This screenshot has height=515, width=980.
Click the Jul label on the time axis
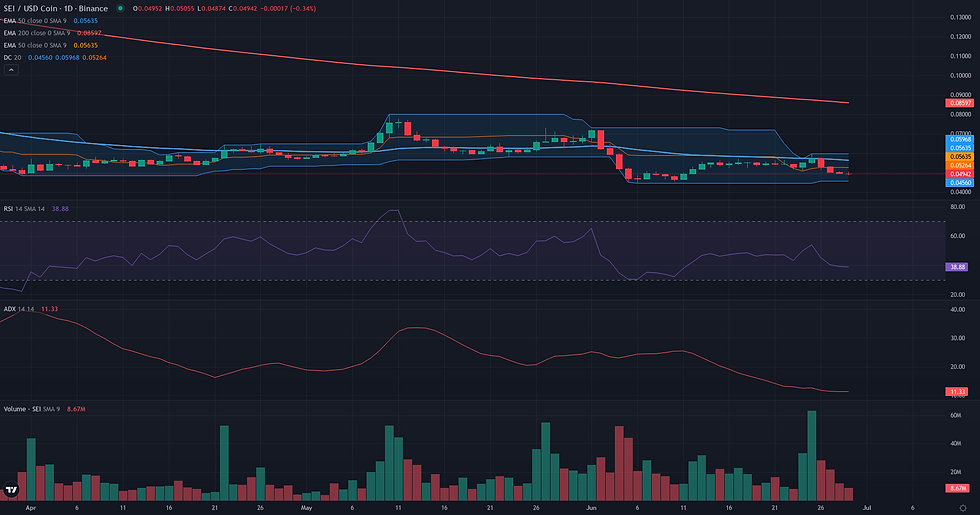(x=866, y=508)
